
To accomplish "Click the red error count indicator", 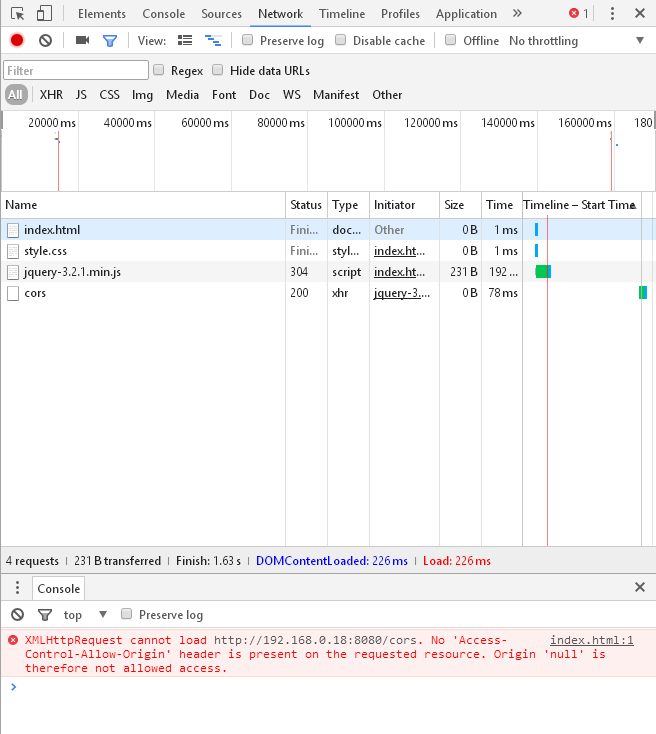I will coord(578,14).
